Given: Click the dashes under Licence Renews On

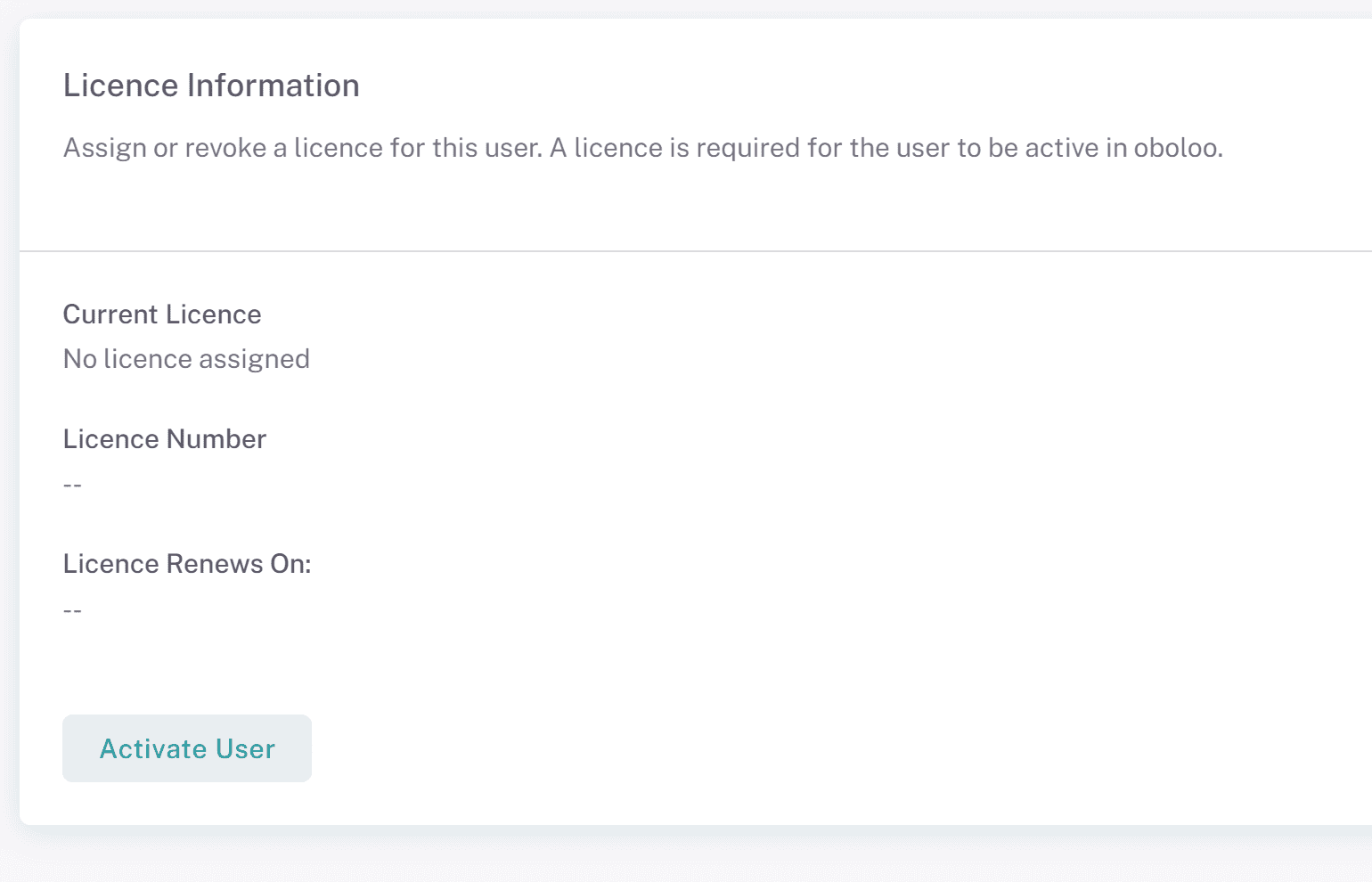Looking at the screenshot, I should pos(72,611).
